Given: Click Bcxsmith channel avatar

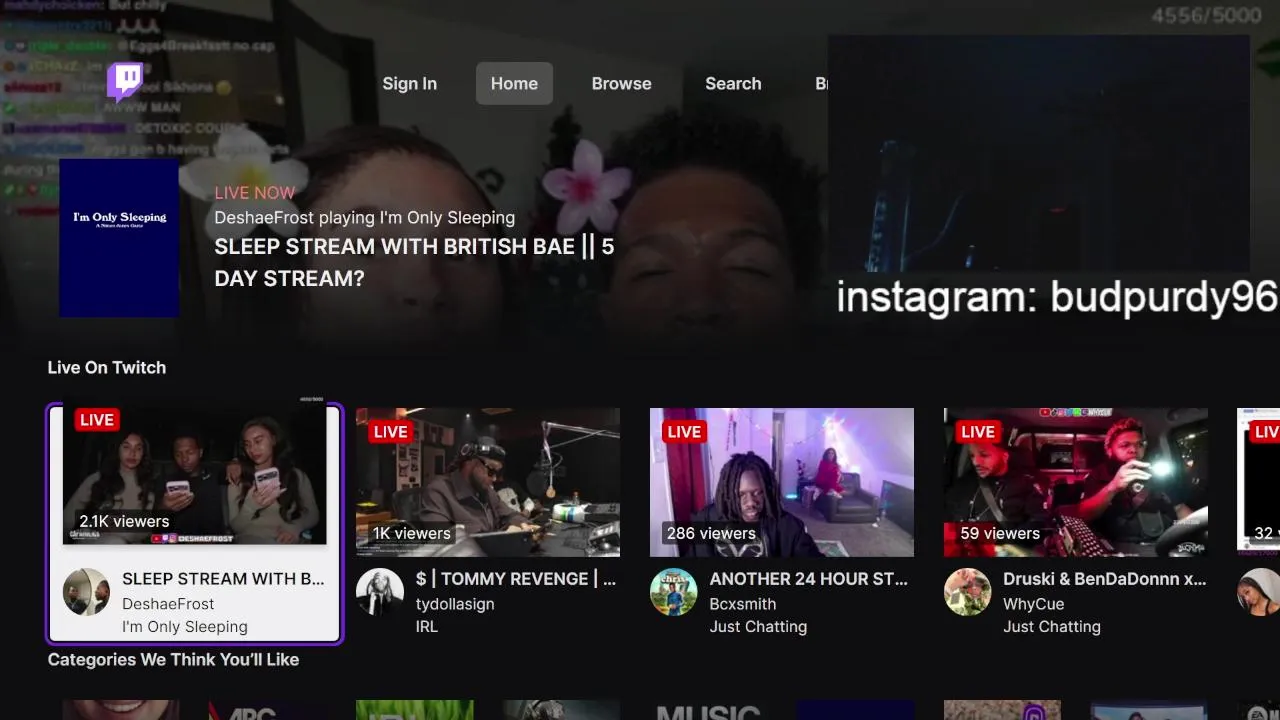Looking at the screenshot, I should coord(674,592).
